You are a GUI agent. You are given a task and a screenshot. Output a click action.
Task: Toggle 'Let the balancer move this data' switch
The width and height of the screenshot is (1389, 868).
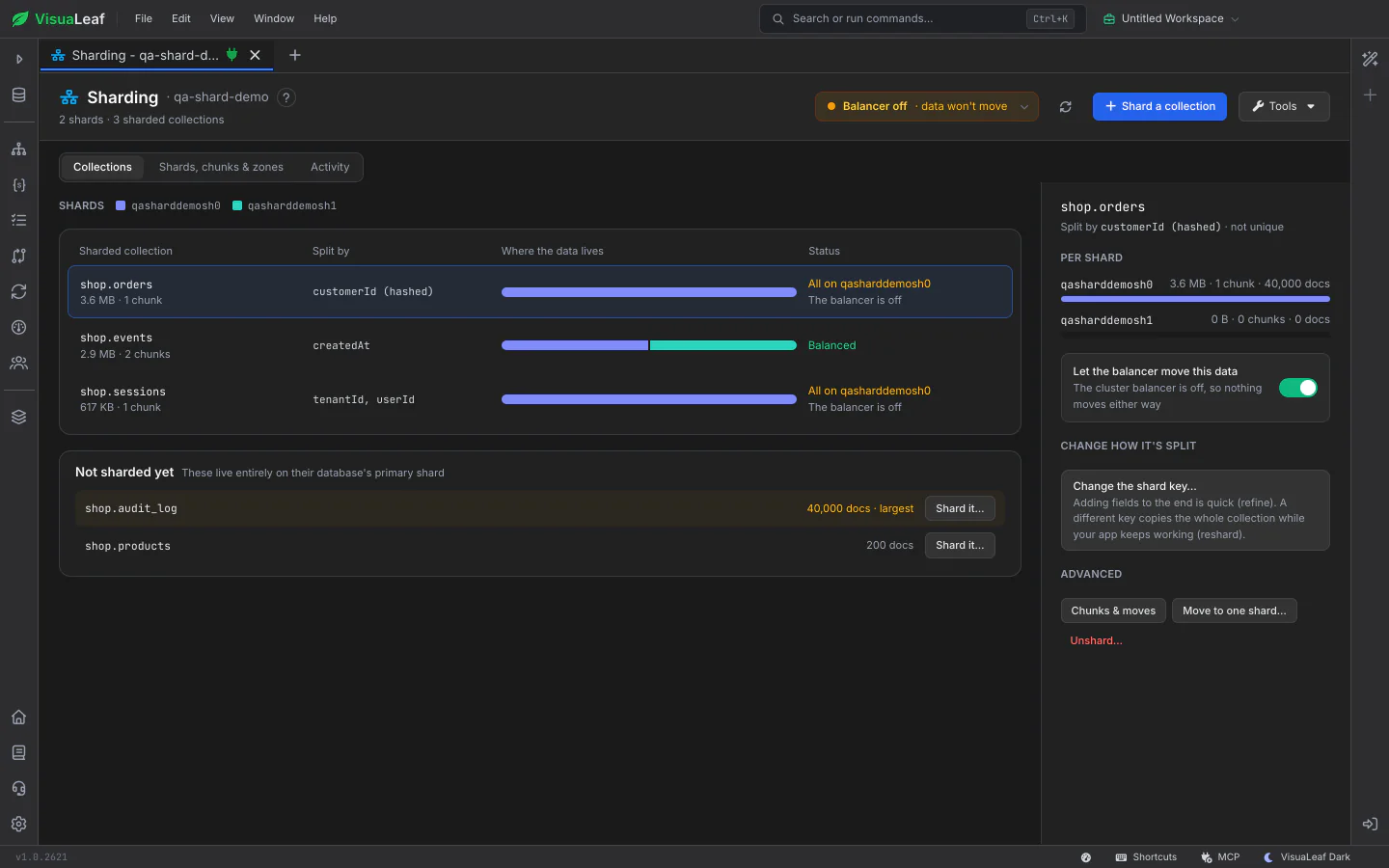[x=1297, y=388]
